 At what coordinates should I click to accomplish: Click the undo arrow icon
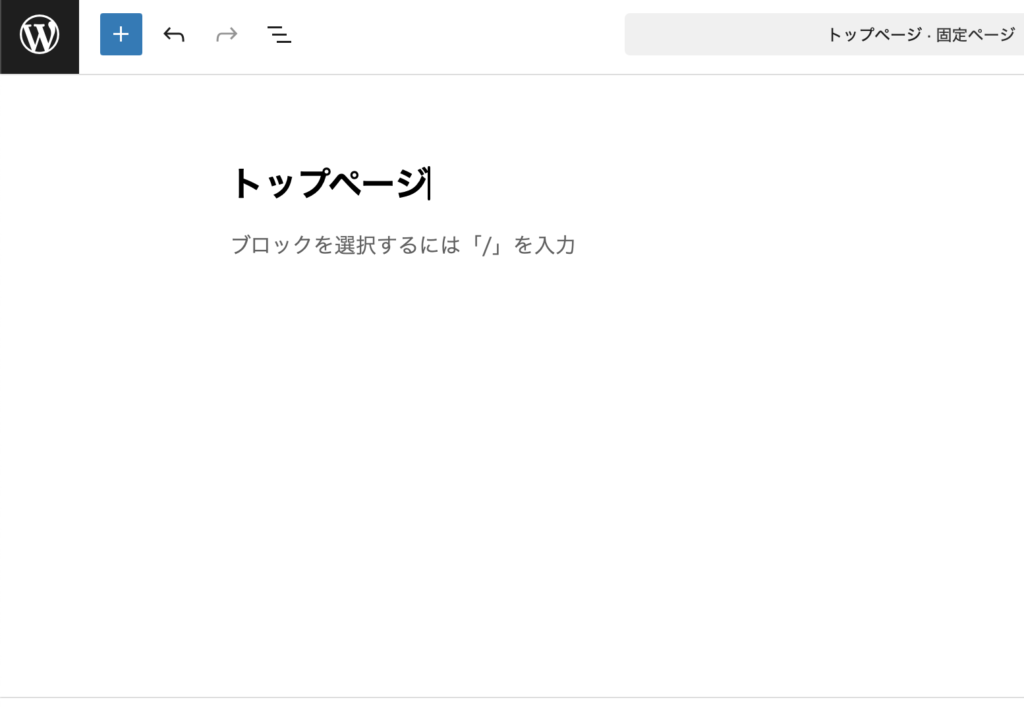point(174,35)
